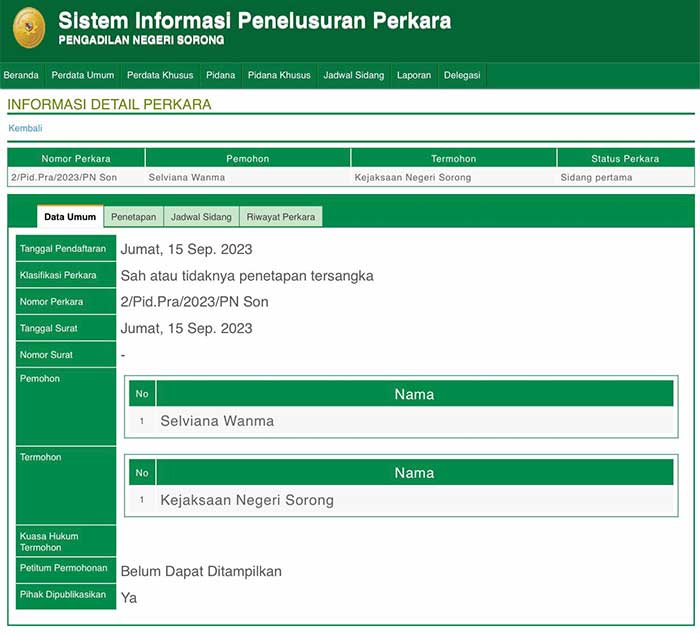Click summary cell Kejaksaan Negeri Sorong
This screenshot has height=634, width=700.
(x=413, y=177)
